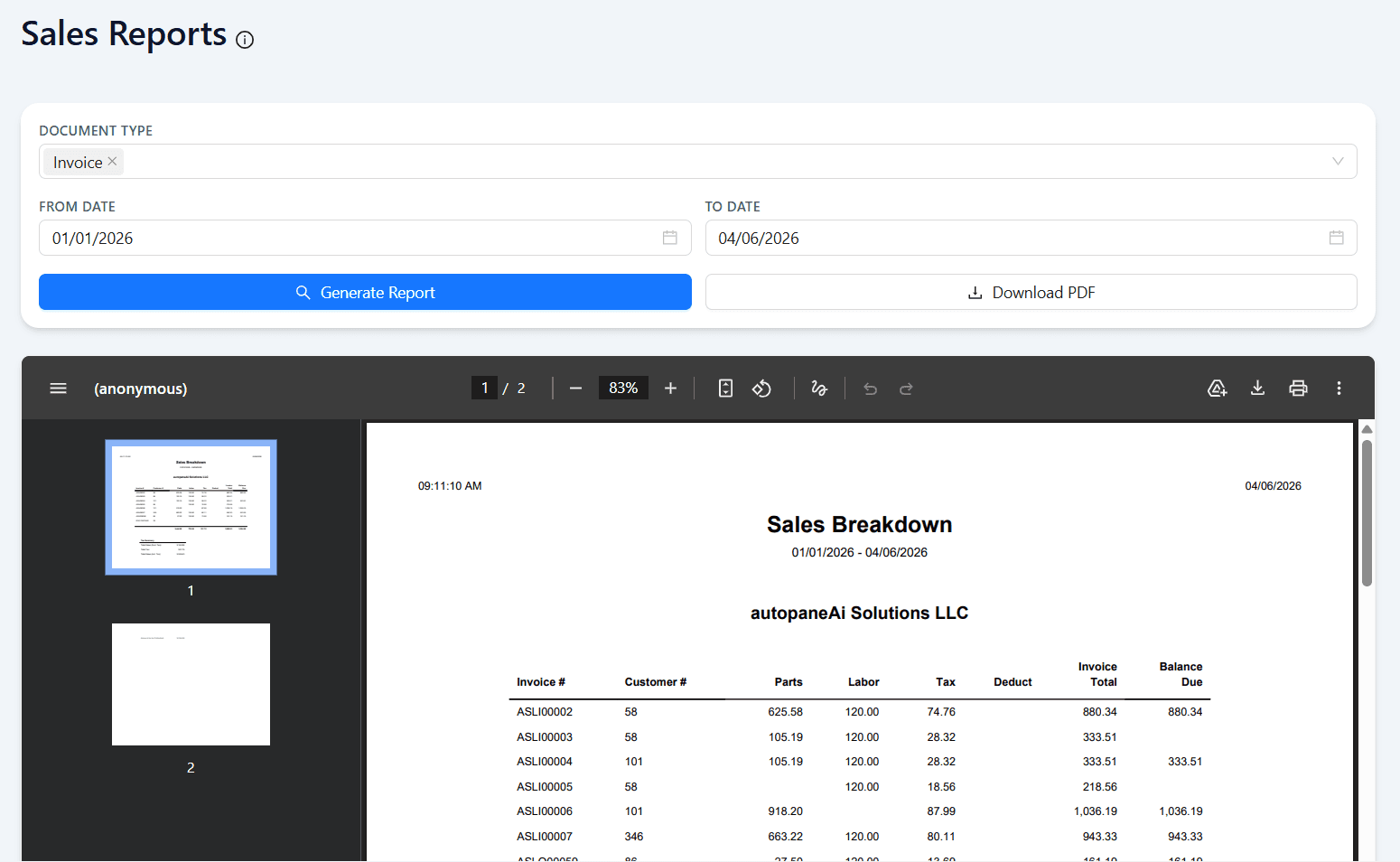Viewport: 1400px width, 862px height.
Task: Click invoice number ASLI00007
Action: pos(545,837)
